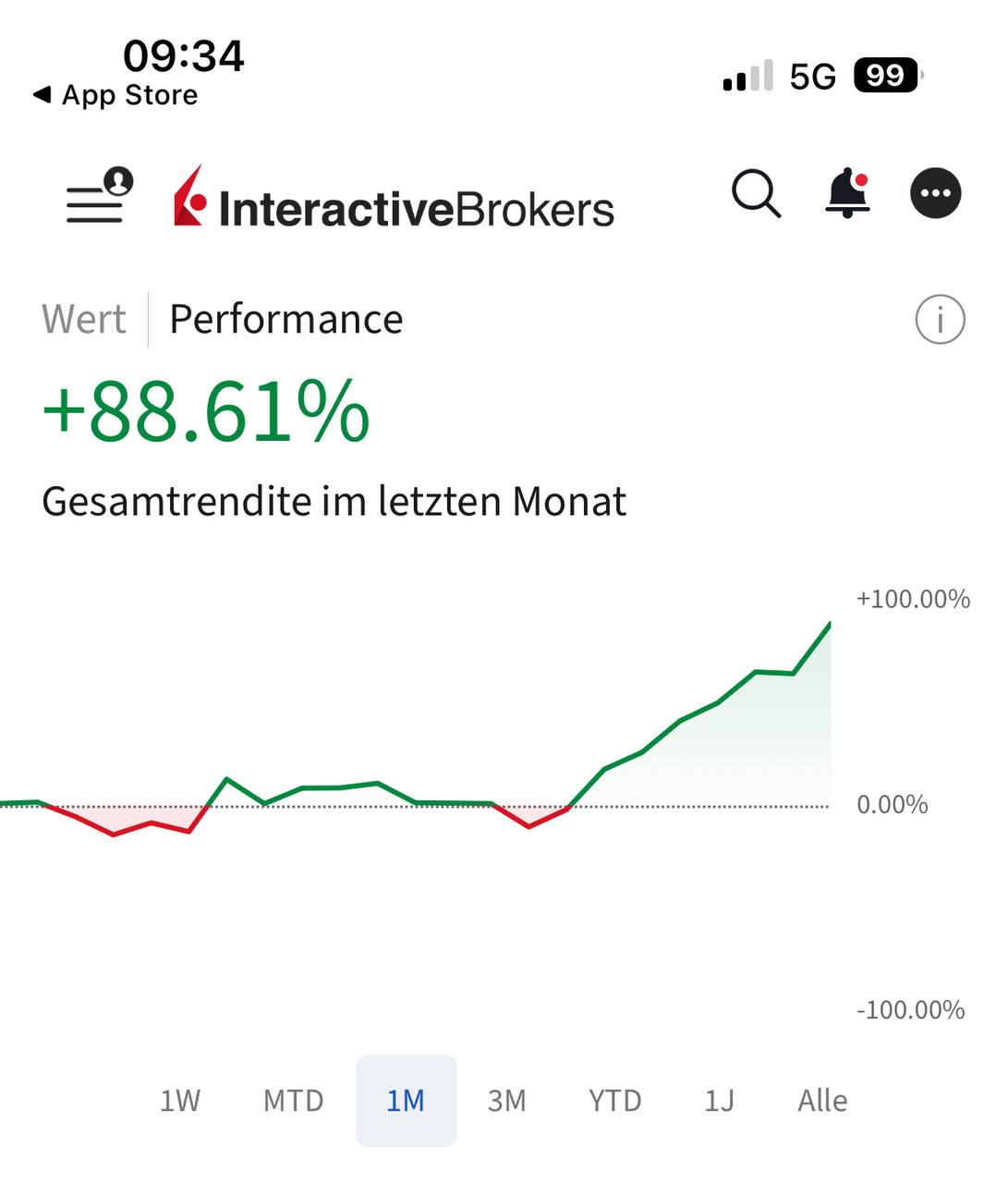Screen dimensions: 1008x1183
Task: Show the Alle time range
Action: (x=822, y=1101)
